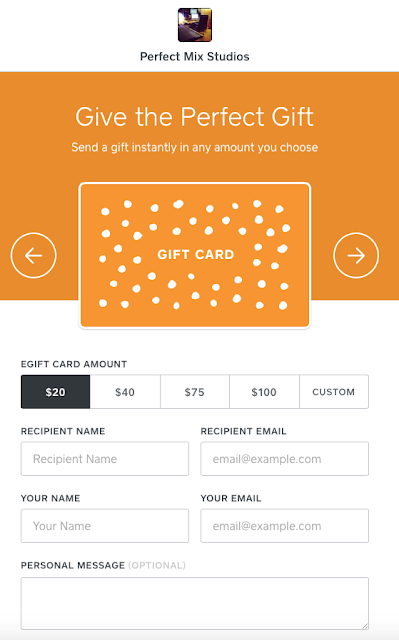Click the EGIFT CARD AMOUNT label
Screen dimensions: 399x640
[x=74, y=364]
